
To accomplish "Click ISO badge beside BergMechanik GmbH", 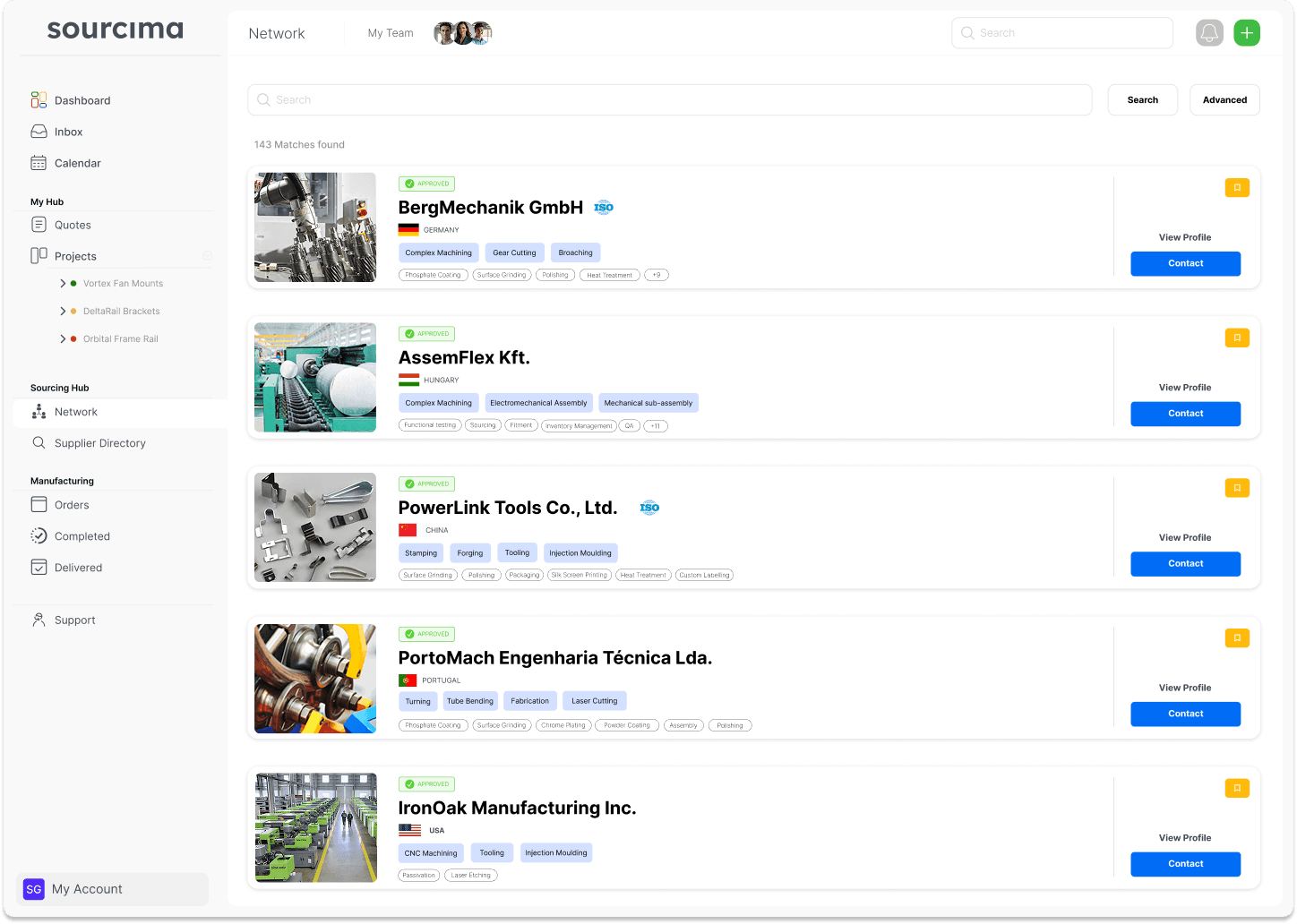I will click(604, 208).
